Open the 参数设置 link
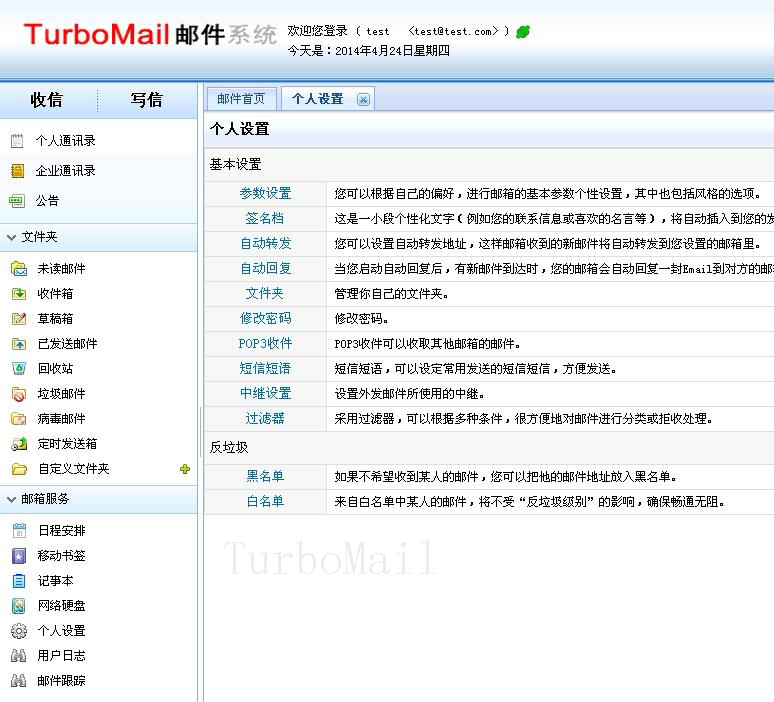 pos(265,194)
